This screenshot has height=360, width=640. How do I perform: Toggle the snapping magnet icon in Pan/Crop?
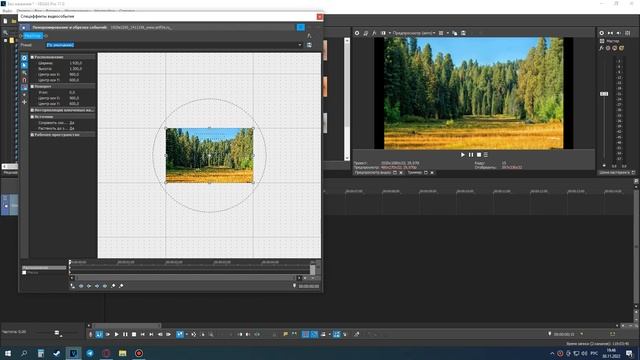(24, 80)
